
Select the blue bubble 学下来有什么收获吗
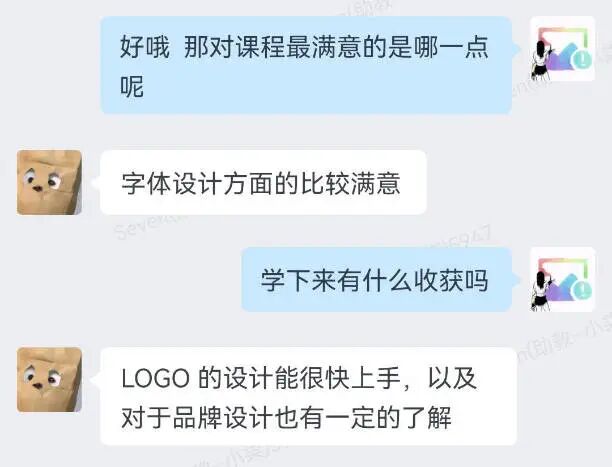[x=376, y=280]
